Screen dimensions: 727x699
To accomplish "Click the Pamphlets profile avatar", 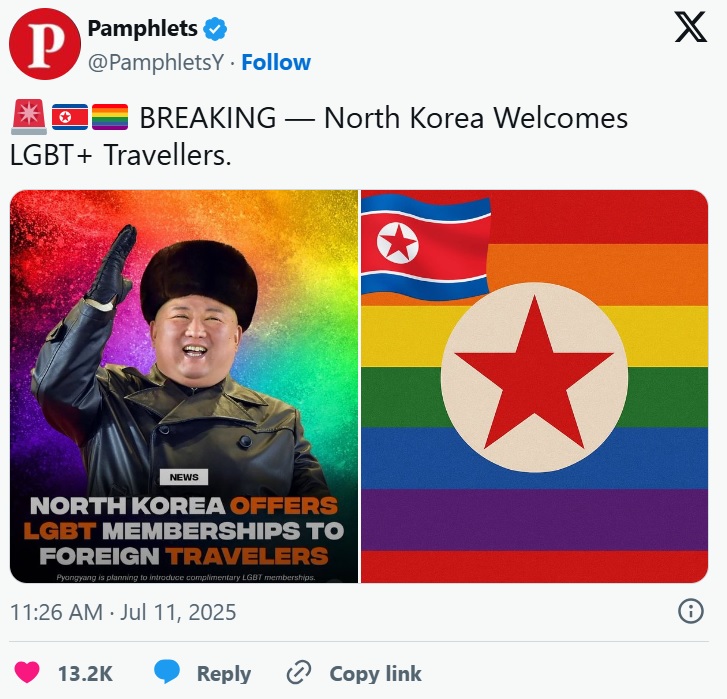I will pos(45,44).
